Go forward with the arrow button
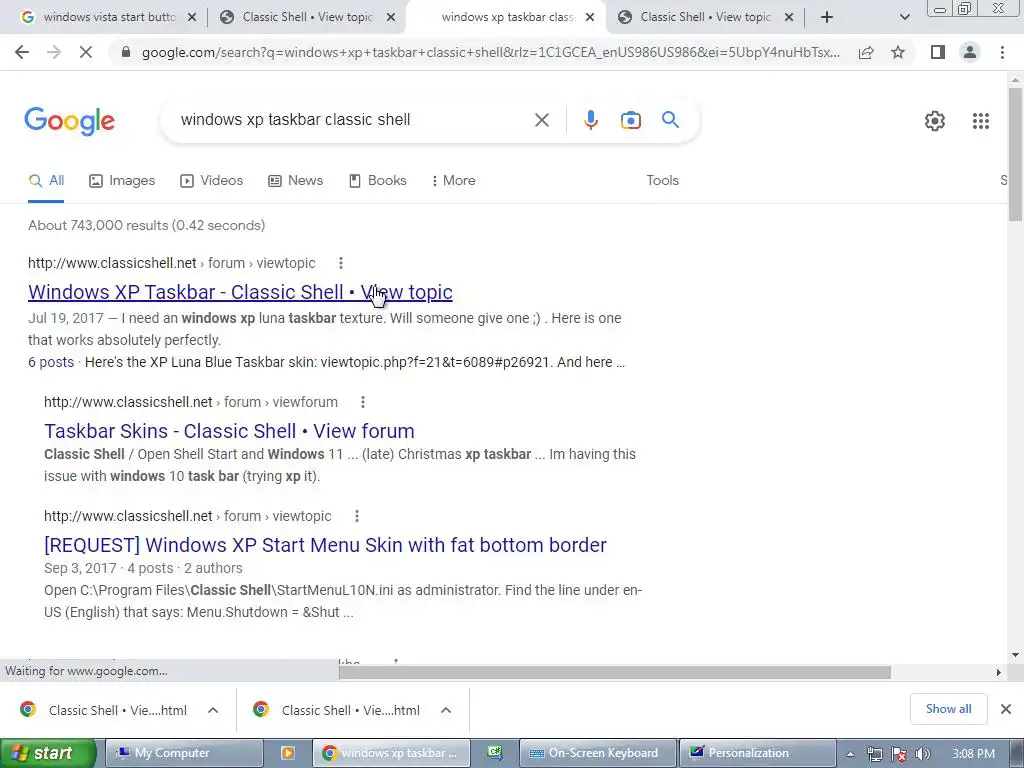This screenshot has width=1024, height=768. (54, 52)
